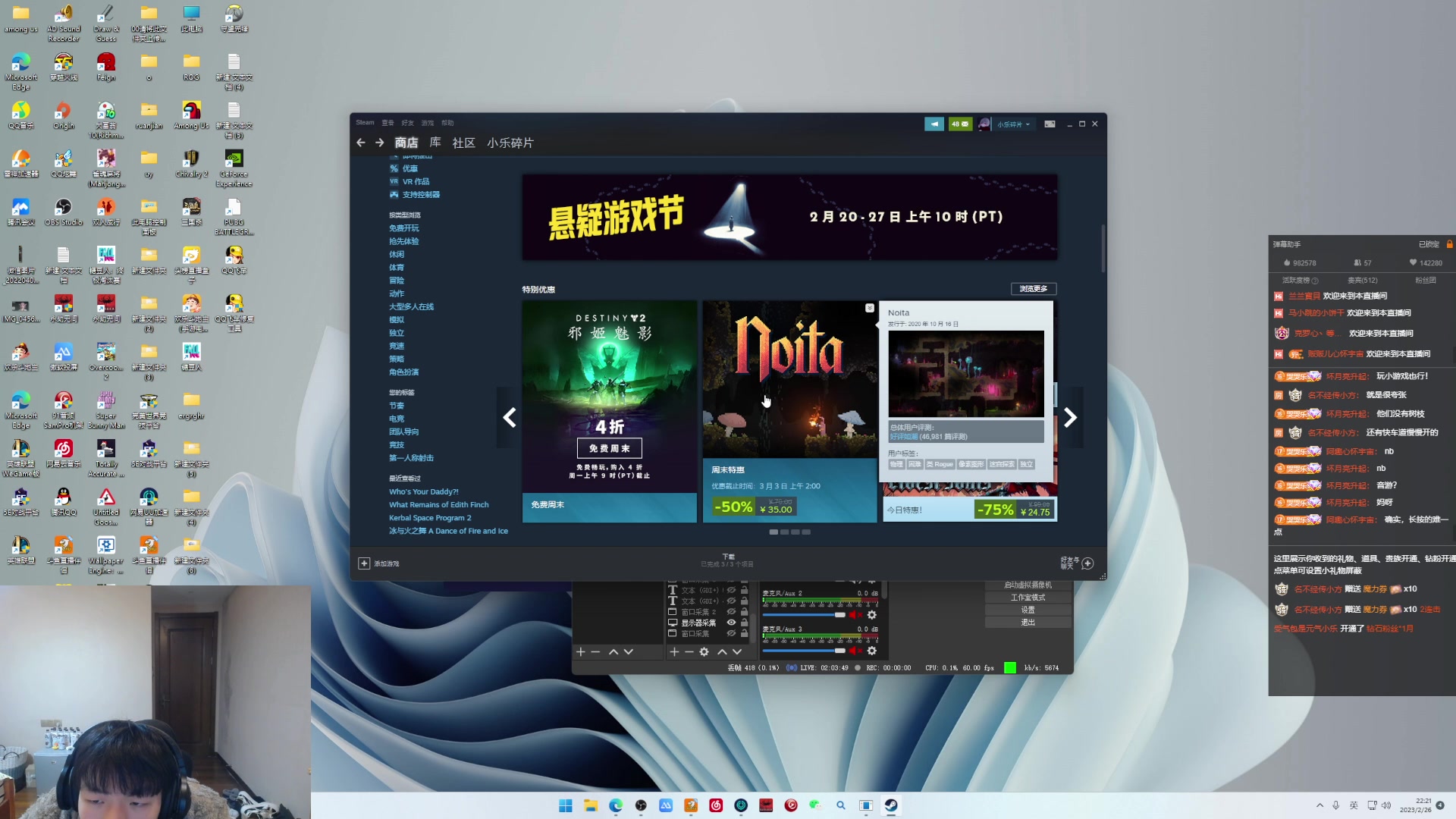The image size is (1456, 819).
Task: Unlock the 窗口采集 2 source in OBS
Action: (x=745, y=612)
